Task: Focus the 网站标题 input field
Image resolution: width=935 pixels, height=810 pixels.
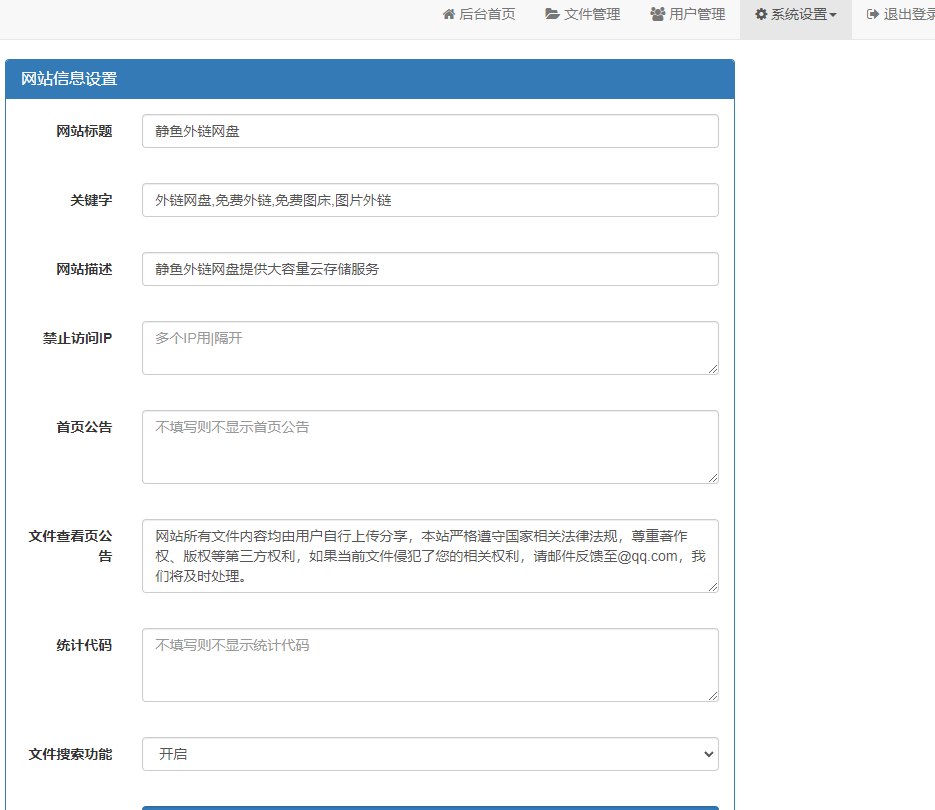Action: point(430,131)
